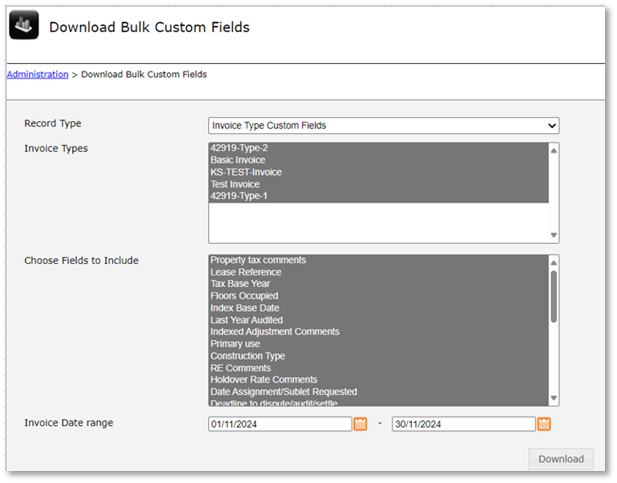Select Primary use field
The width and height of the screenshot is (617, 483).
click(379, 344)
